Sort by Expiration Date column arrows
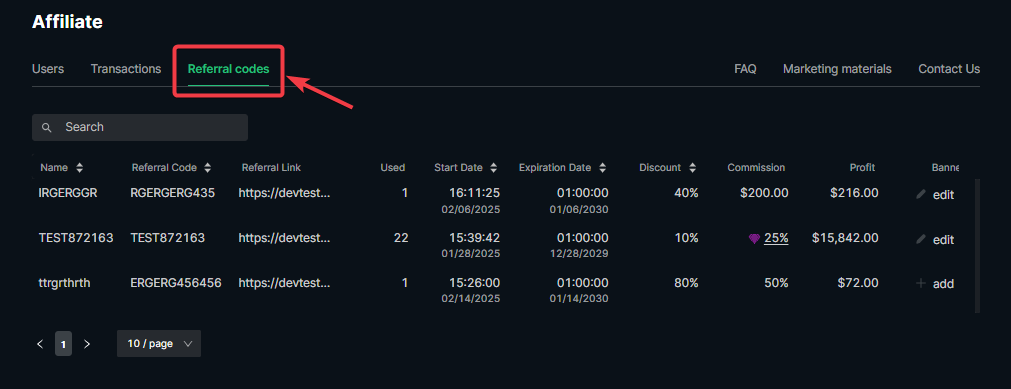Screen dimensions: 1011x389 tap(602, 168)
